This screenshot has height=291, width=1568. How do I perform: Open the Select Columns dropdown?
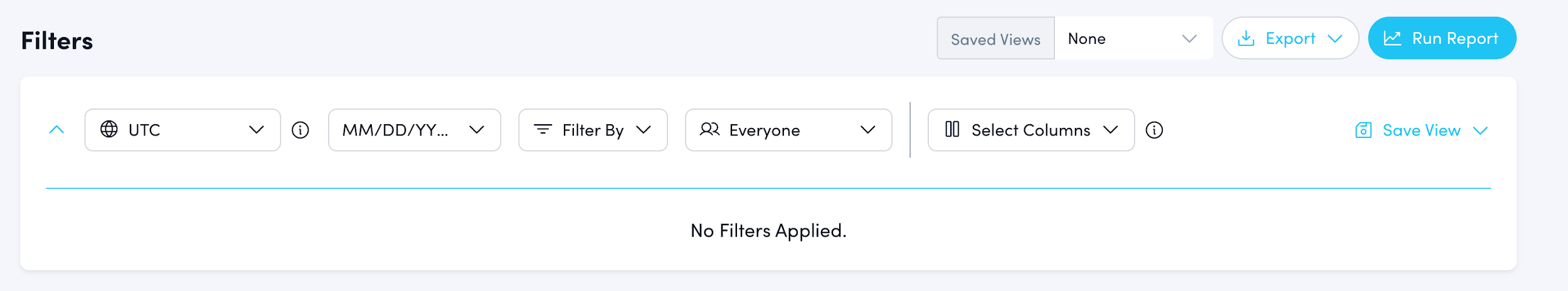pyautogui.click(x=1030, y=130)
